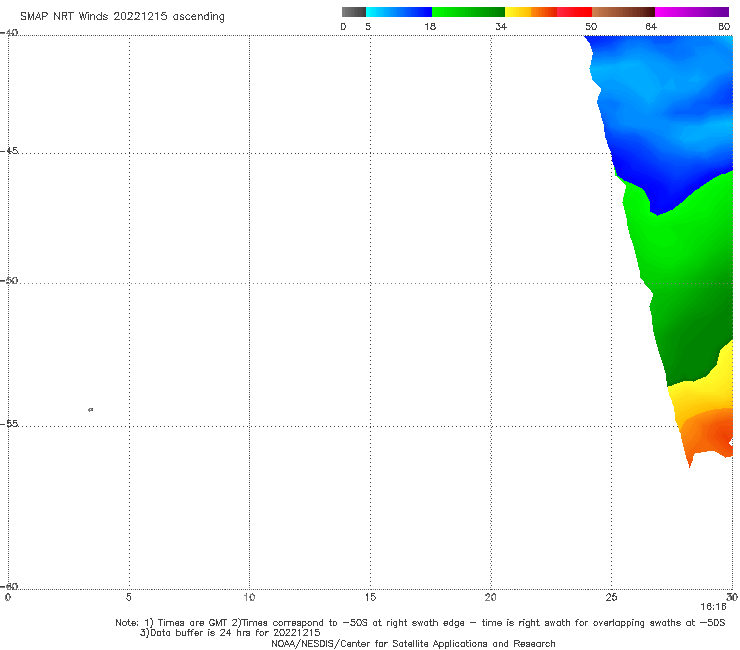Click the magenta-purple segment of color bar

pos(692,12)
